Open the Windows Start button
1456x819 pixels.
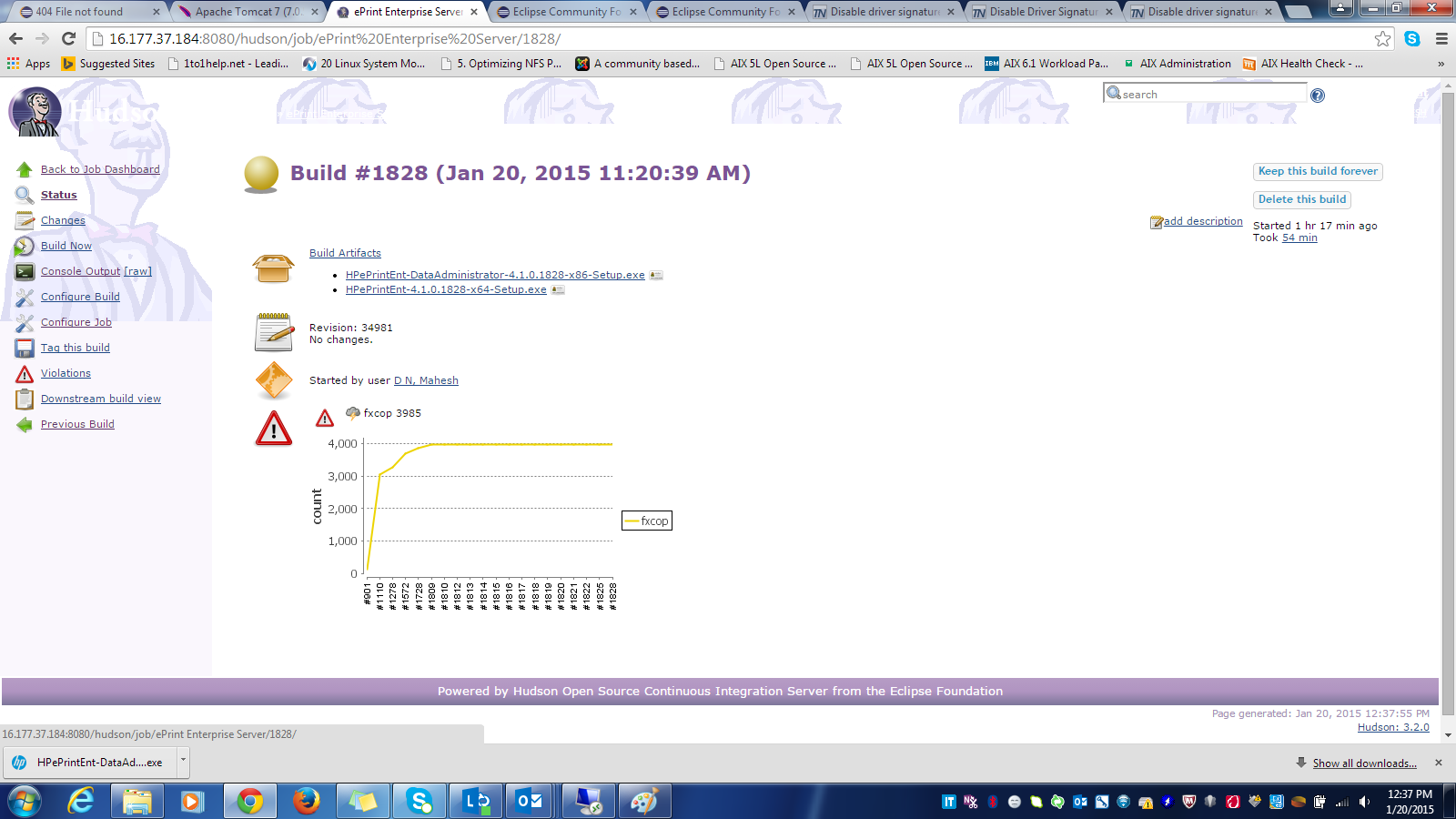coord(25,802)
